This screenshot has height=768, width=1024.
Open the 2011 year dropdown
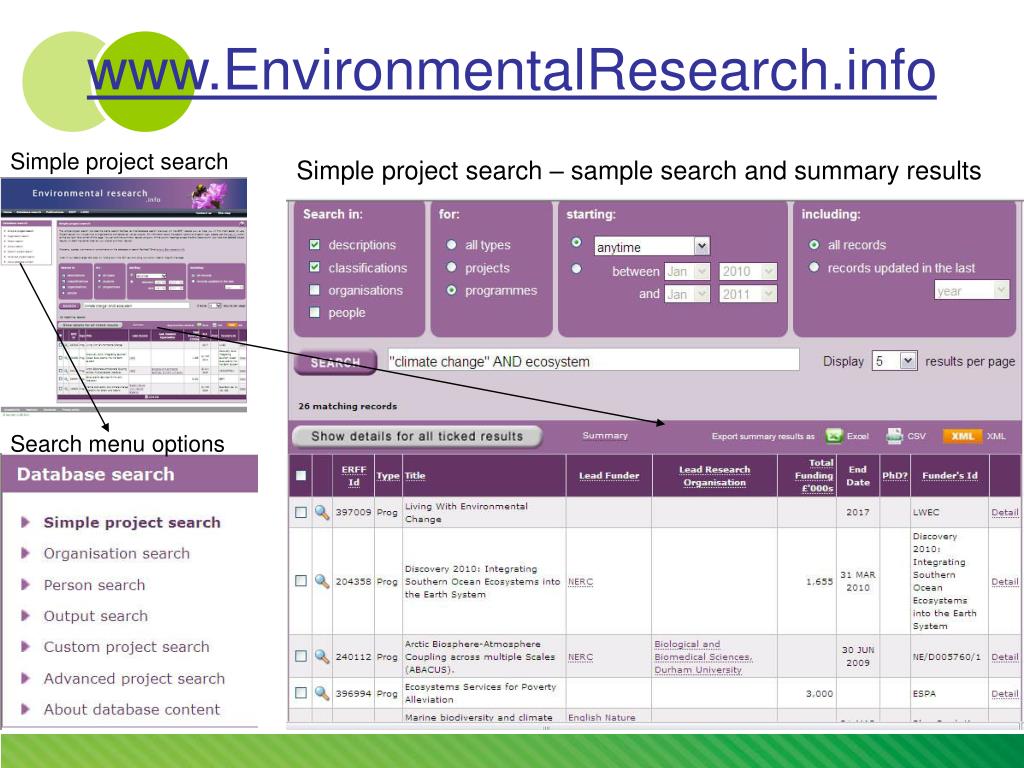click(748, 294)
